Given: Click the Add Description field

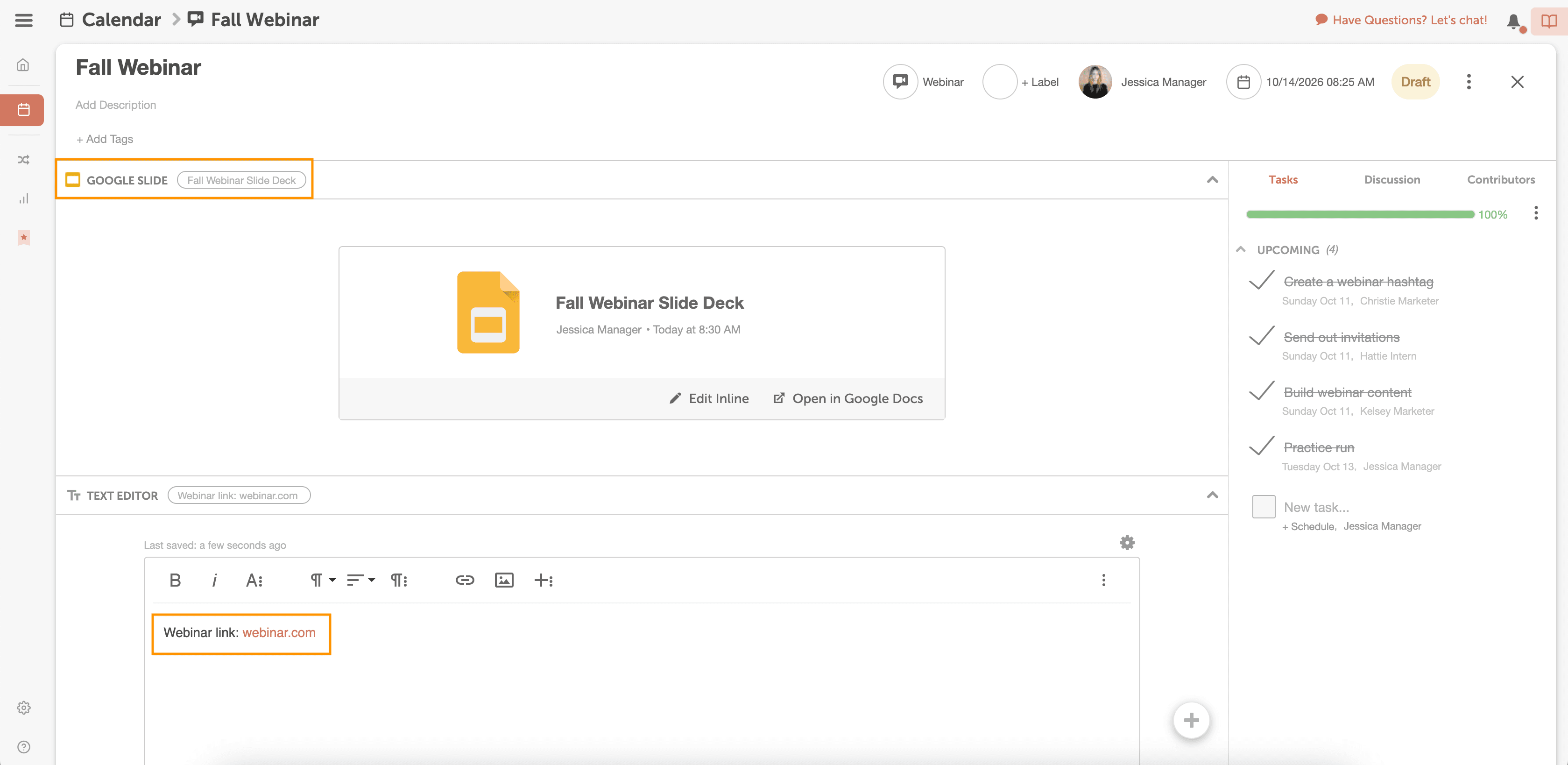Looking at the screenshot, I should 116,105.
